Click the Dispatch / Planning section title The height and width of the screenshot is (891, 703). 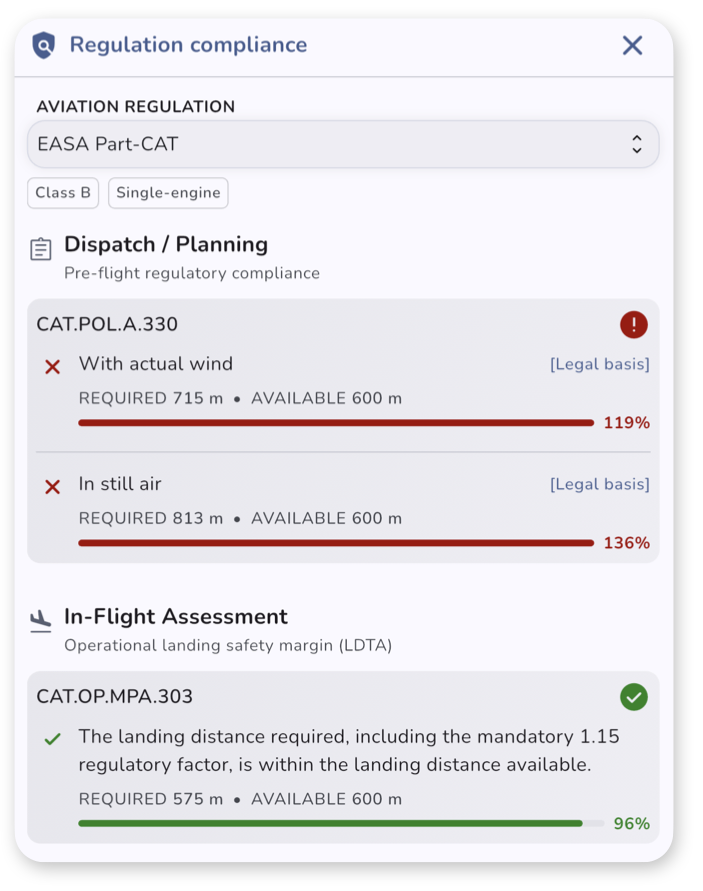pos(166,244)
